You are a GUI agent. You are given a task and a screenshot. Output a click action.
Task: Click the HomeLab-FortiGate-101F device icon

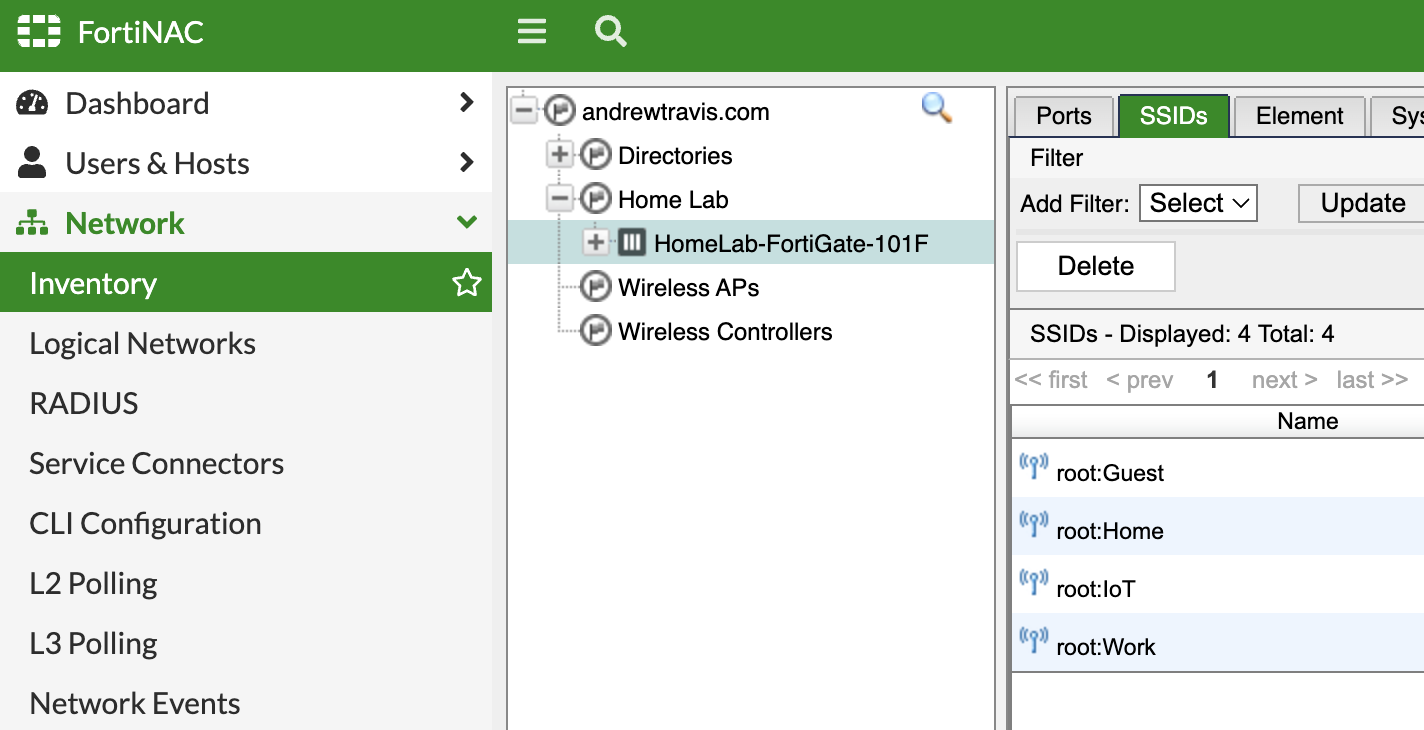[632, 243]
